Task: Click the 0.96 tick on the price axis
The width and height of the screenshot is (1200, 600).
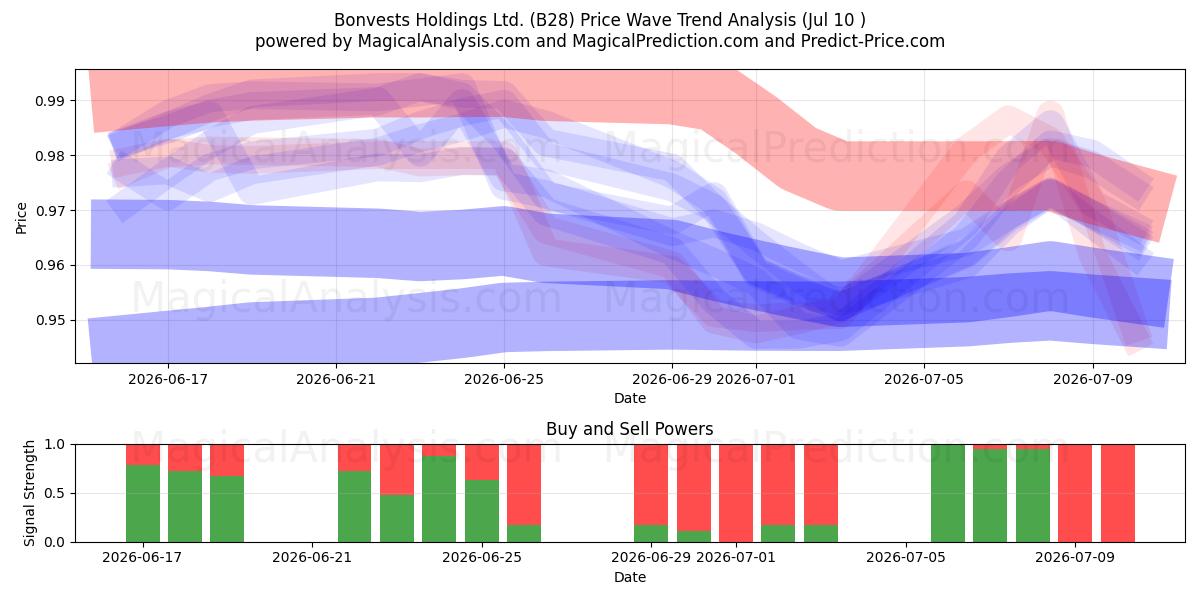Action: pos(51,266)
